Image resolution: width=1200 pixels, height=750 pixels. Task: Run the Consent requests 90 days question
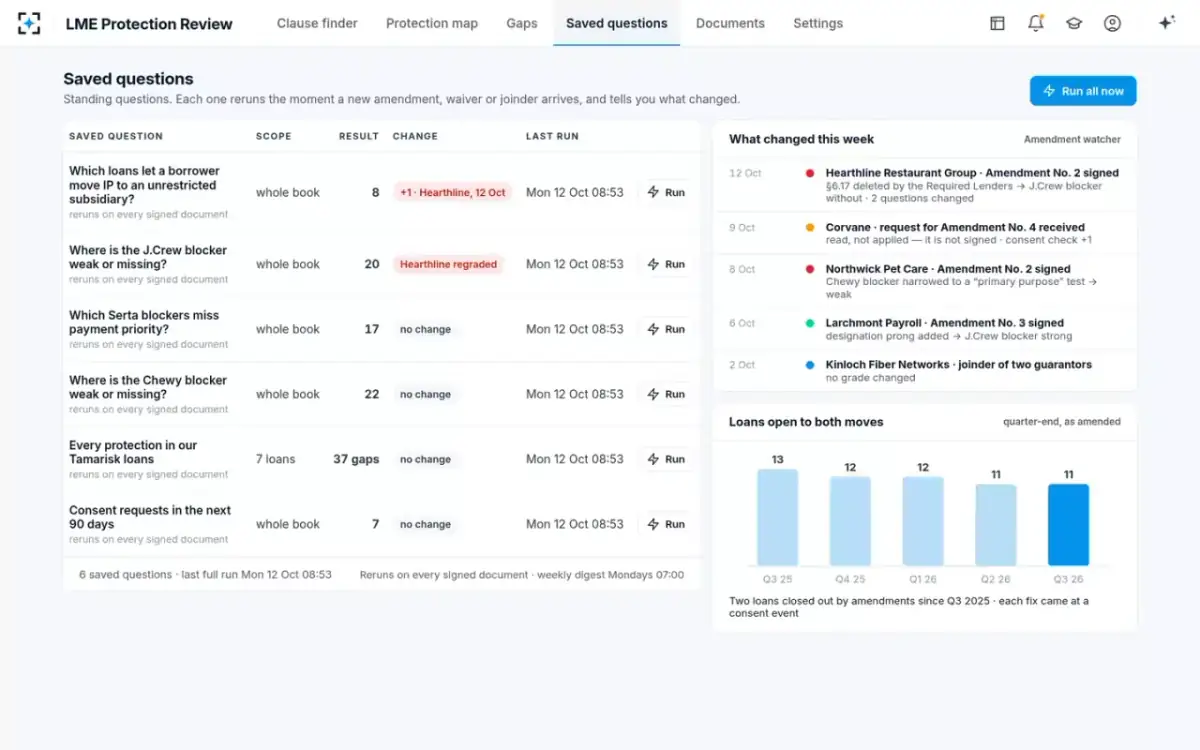click(666, 524)
